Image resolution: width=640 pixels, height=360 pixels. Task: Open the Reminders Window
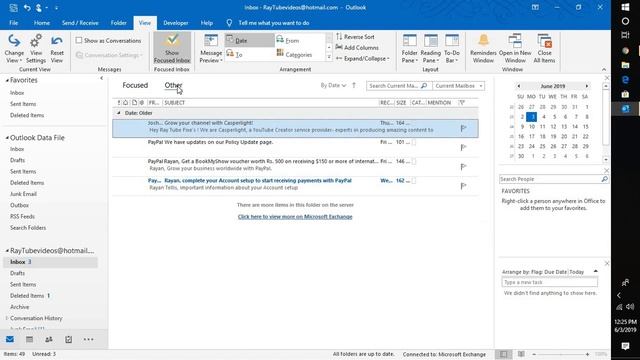tap(483, 49)
